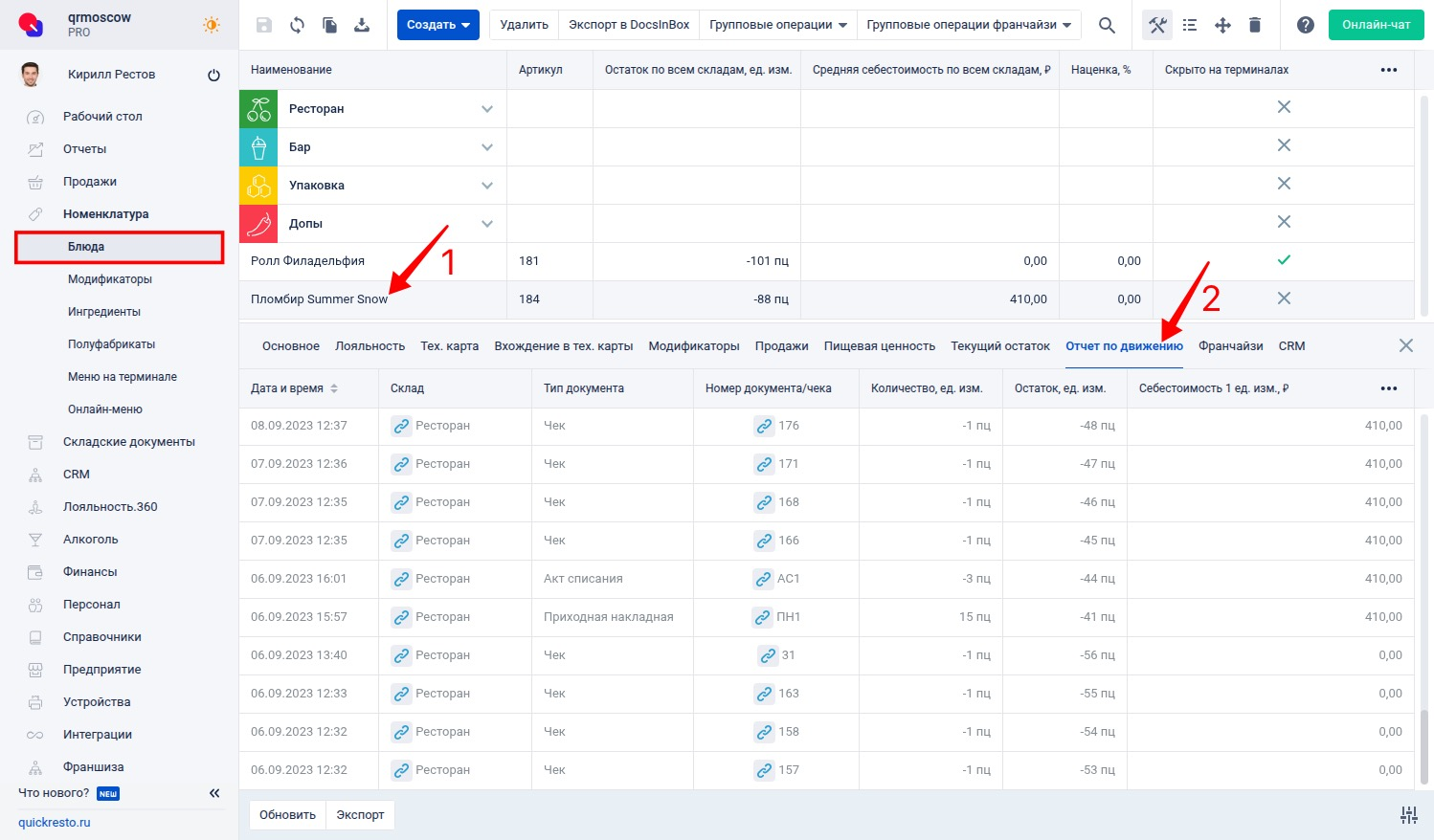
Task: Click the Экспорт button below report
Action: pos(360,815)
